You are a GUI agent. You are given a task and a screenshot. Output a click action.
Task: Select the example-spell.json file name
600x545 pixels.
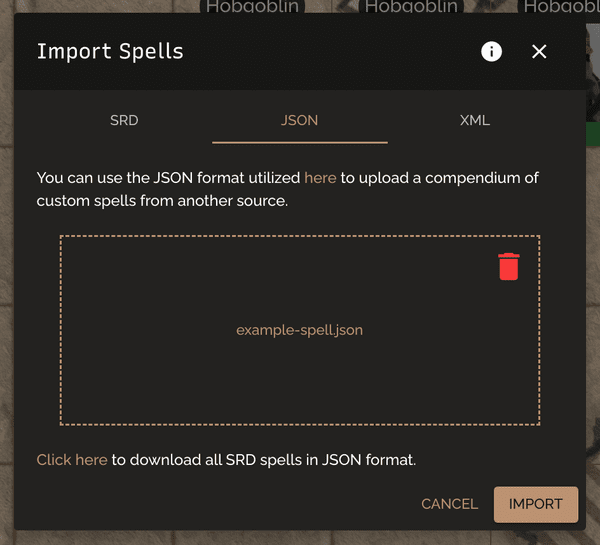(x=299, y=330)
